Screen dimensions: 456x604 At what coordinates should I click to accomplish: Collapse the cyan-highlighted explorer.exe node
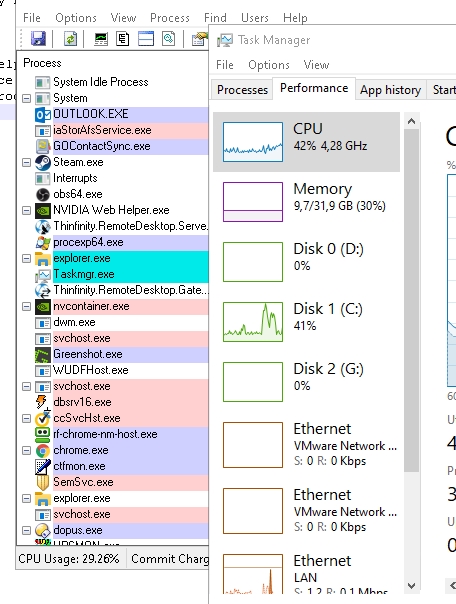coord(26,258)
